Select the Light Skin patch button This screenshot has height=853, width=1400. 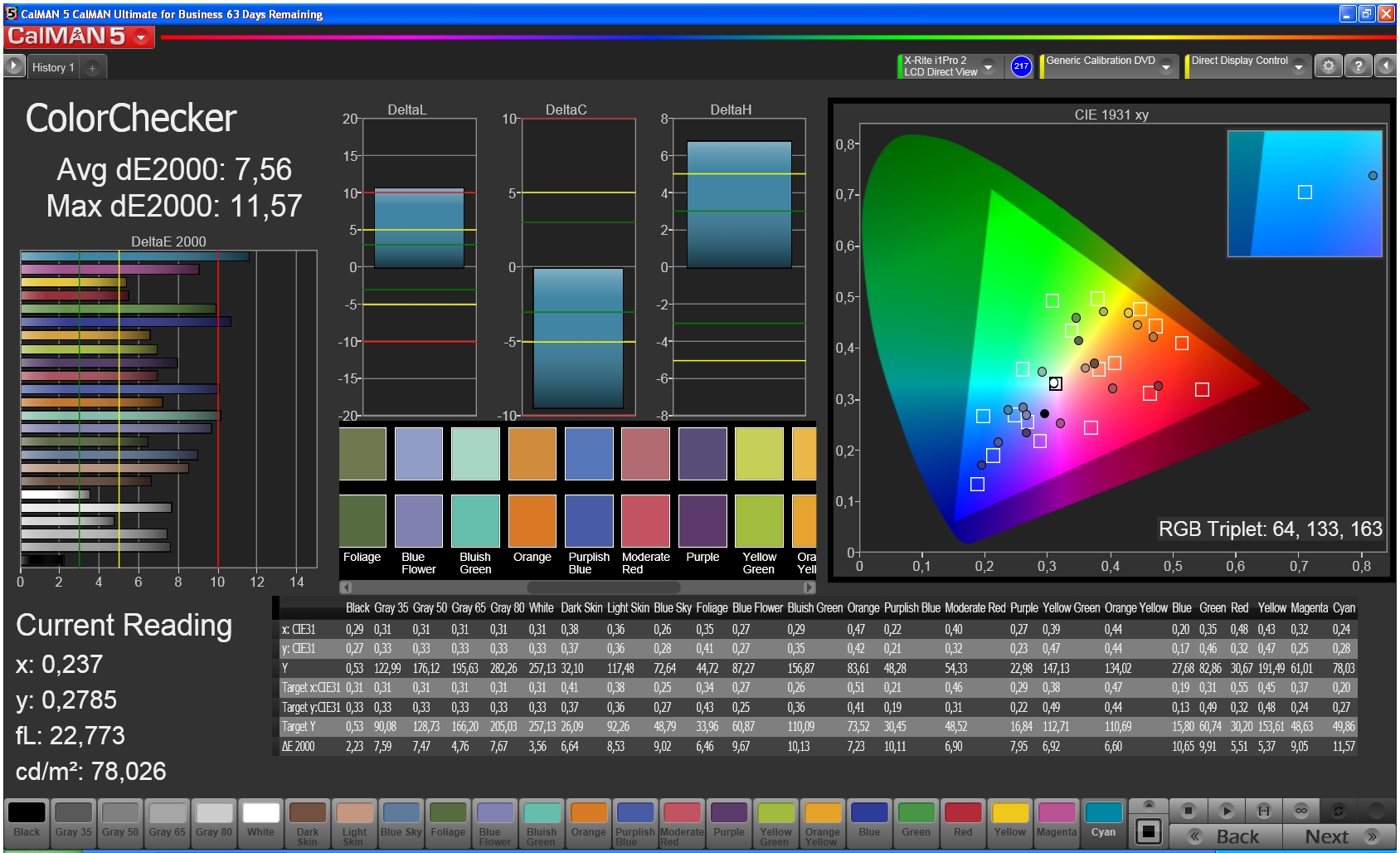click(x=354, y=822)
